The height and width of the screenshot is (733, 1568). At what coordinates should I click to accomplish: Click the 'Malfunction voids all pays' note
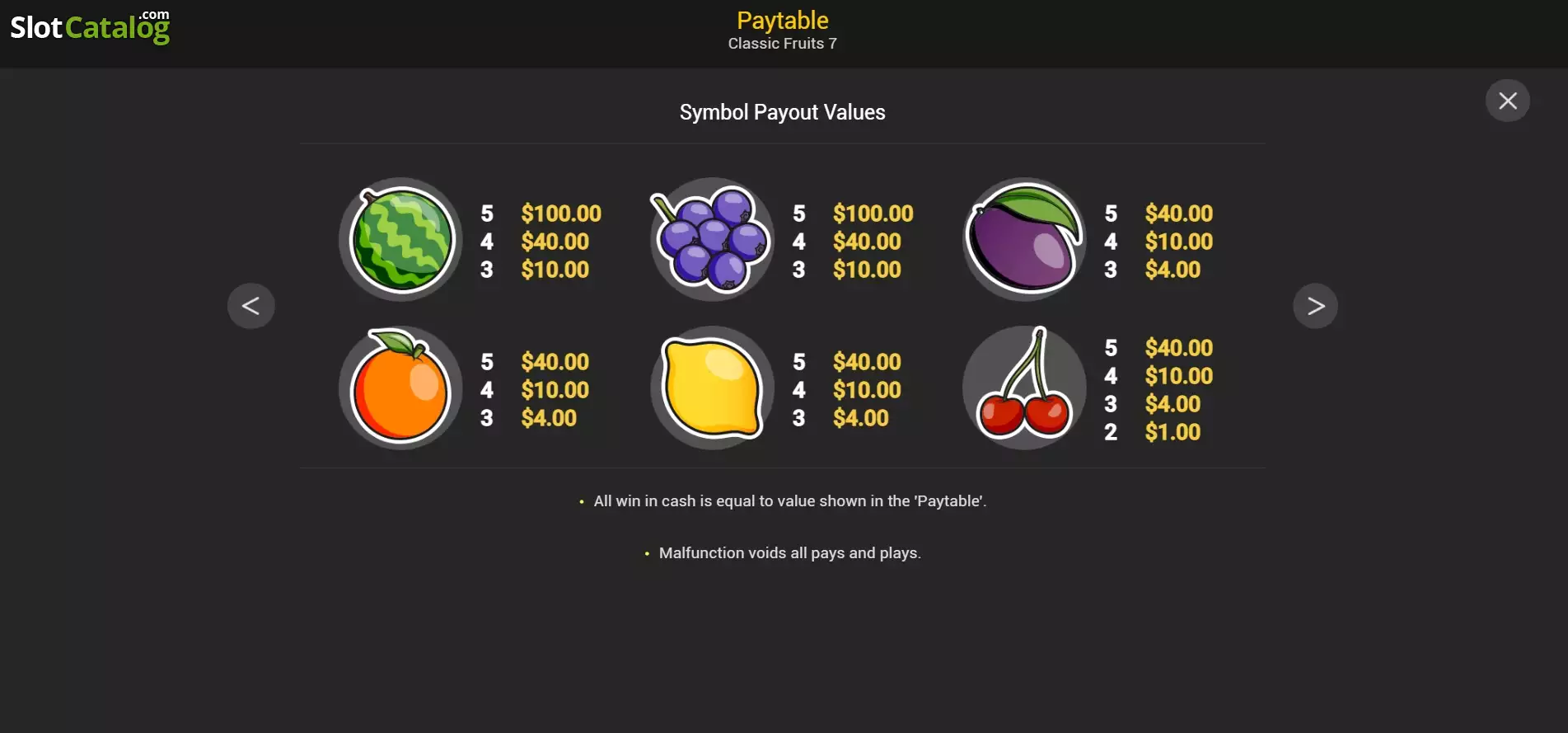[790, 553]
